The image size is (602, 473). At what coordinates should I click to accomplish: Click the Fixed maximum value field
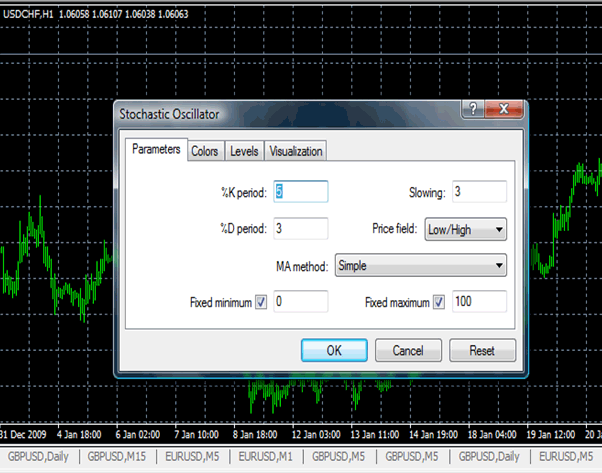[x=479, y=301]
